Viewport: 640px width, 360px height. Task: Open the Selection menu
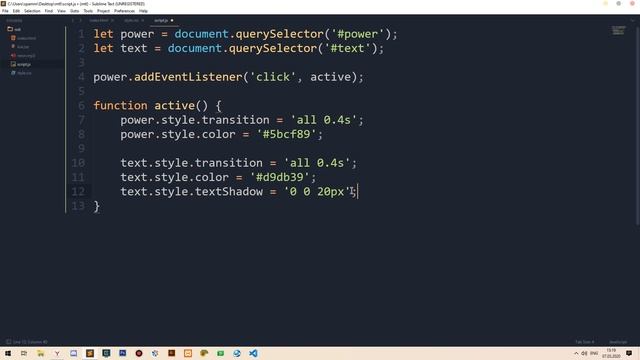point(32,11)
